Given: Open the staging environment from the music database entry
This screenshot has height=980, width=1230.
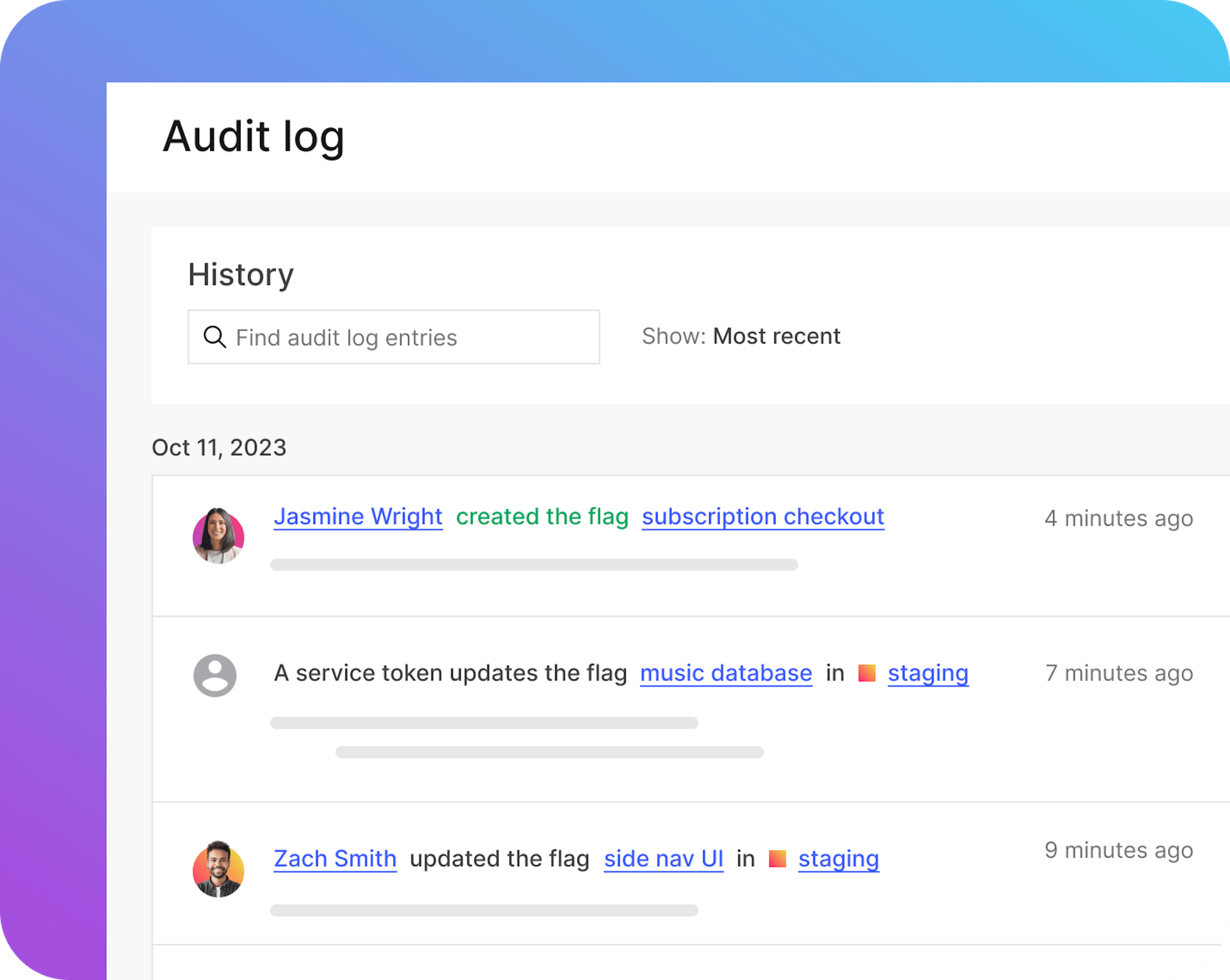Looking at the screenshot, I should [928, 673].
